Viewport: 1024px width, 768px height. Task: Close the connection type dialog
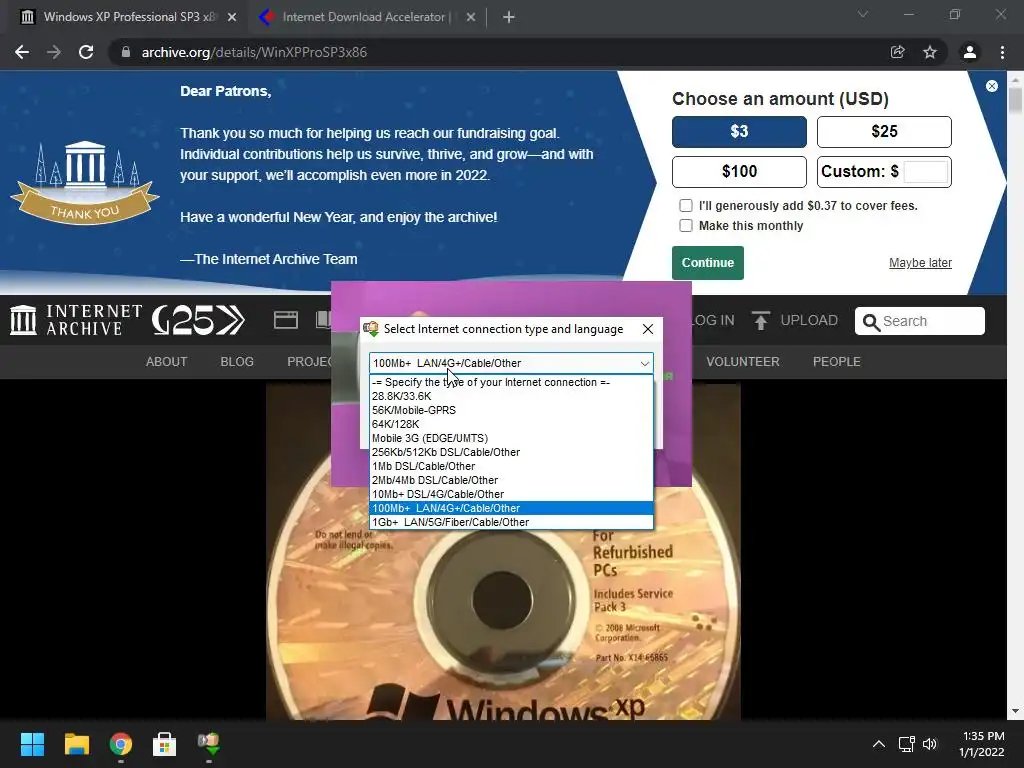tap(647, 329)
